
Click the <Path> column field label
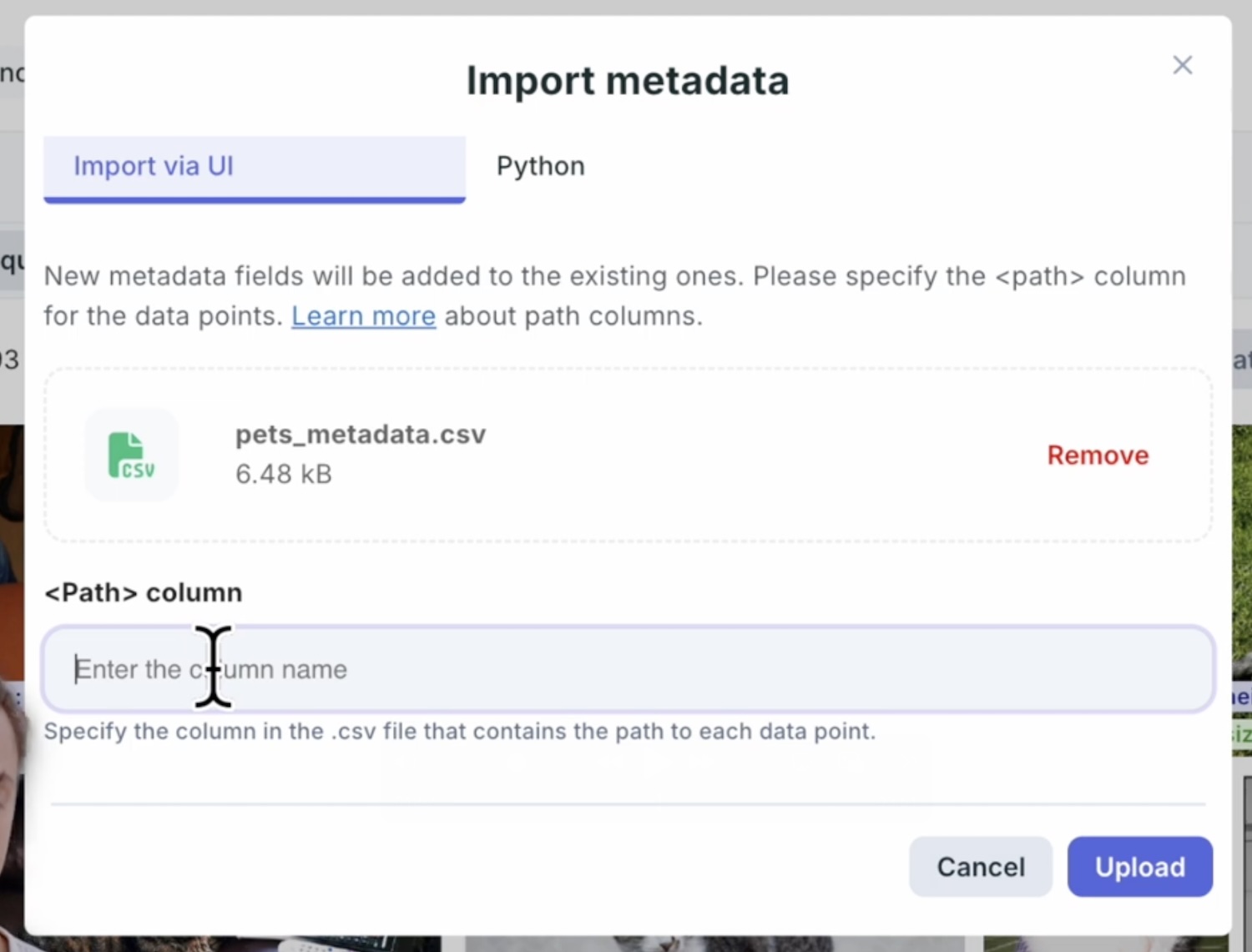tap(143, 592)
